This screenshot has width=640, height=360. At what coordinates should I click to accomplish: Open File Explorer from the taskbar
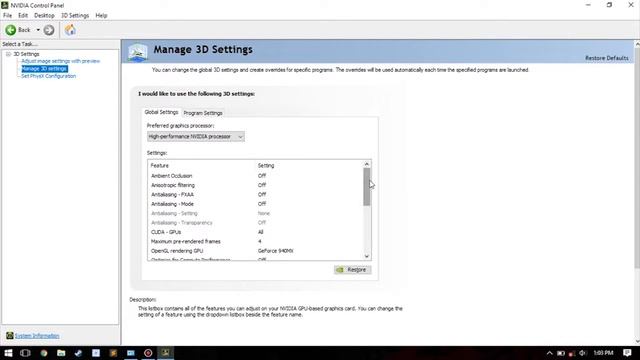coord(61,353)
